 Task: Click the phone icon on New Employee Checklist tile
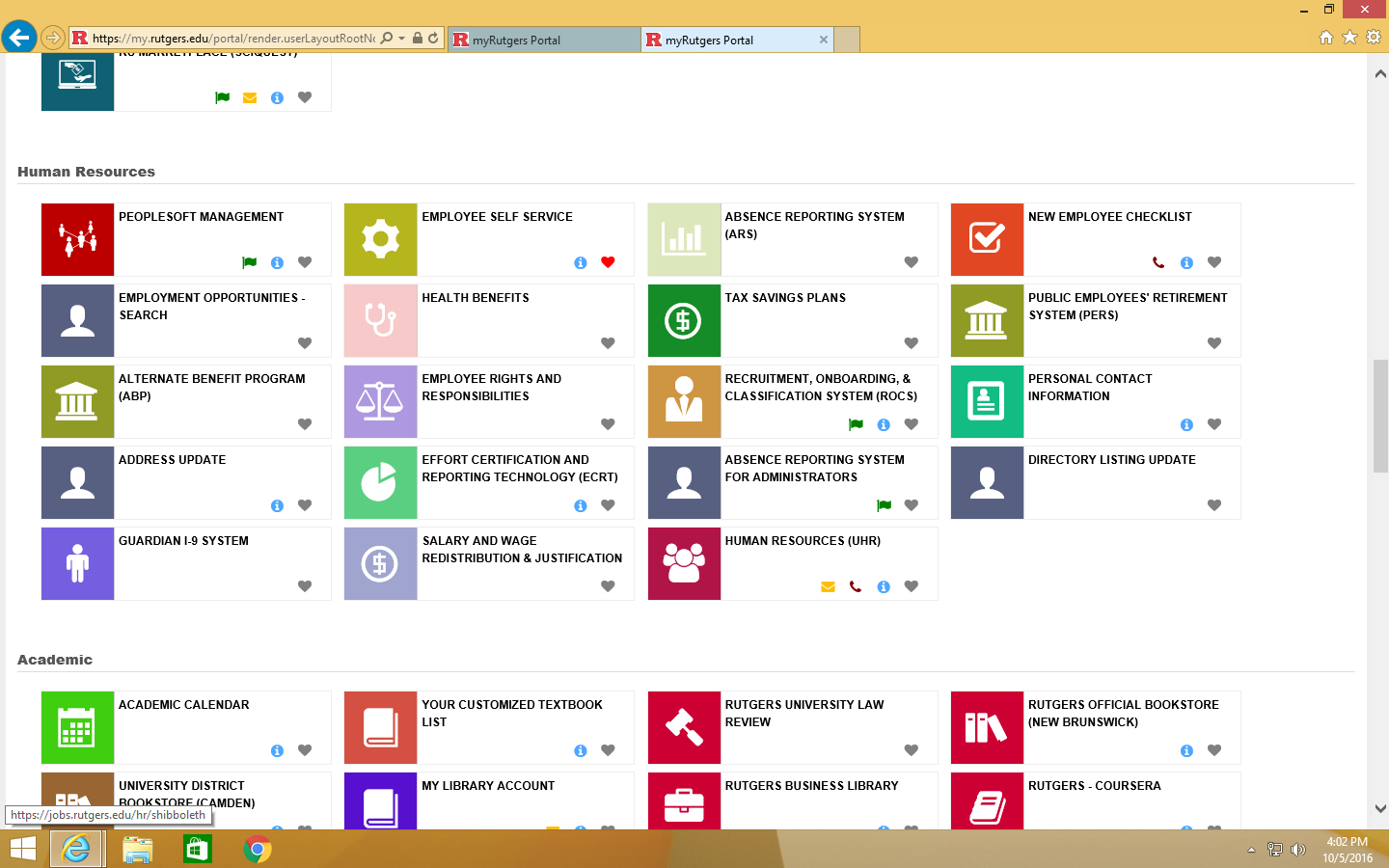pos(1159,261)
